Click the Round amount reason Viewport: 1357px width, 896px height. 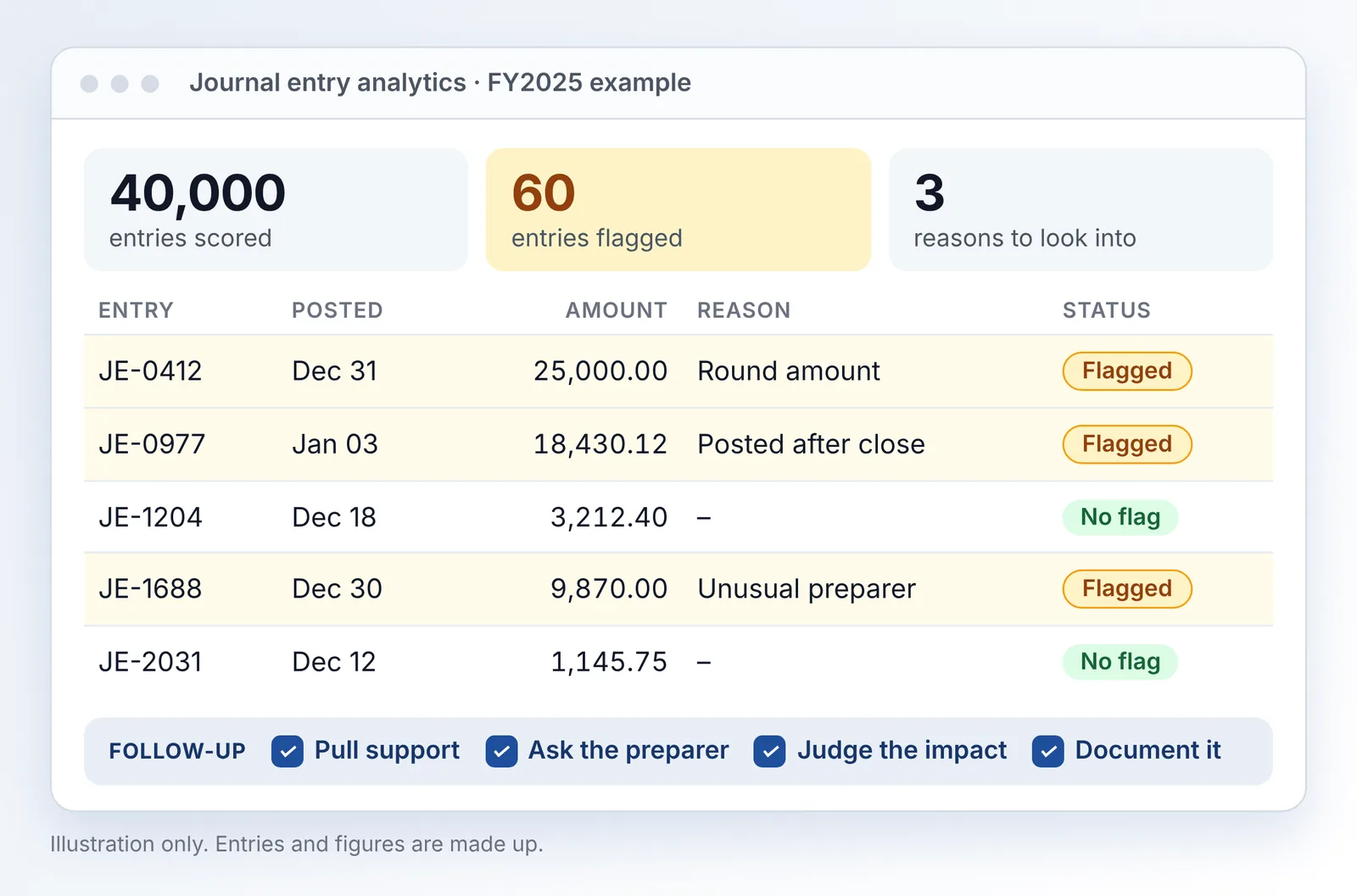[x=789, y=371]
